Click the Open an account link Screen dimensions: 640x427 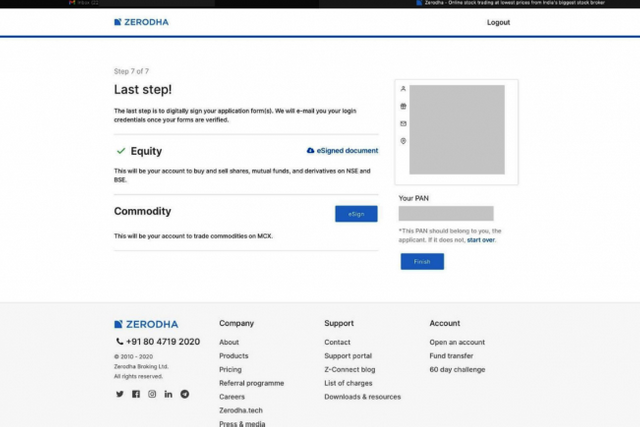coord(457,342)
